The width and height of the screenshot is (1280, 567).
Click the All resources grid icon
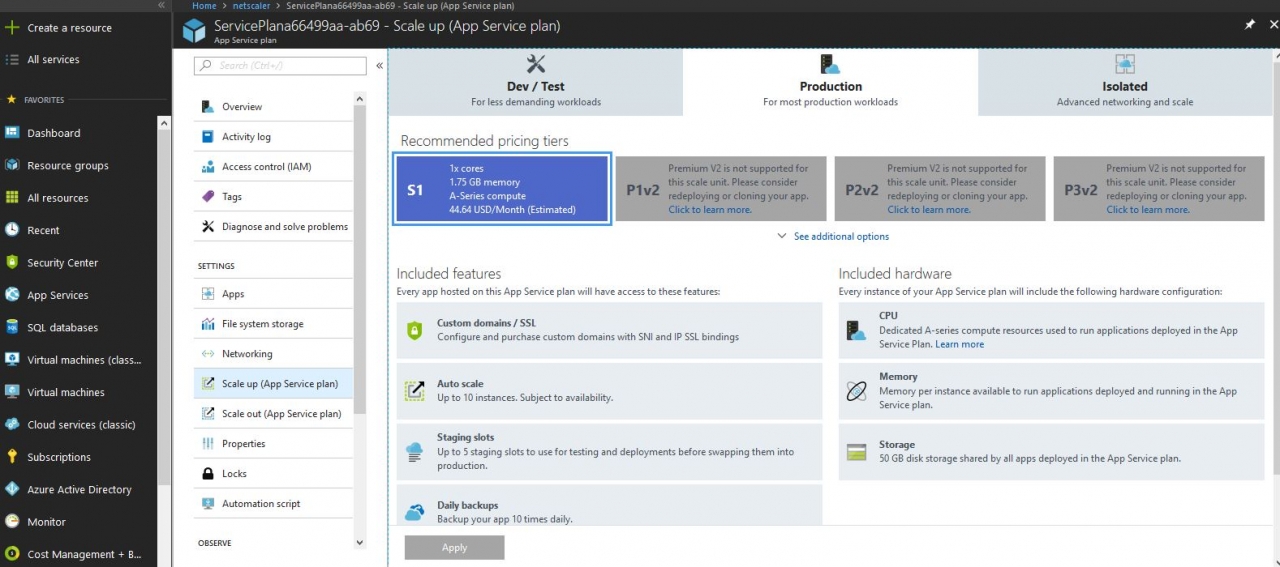pyautogui.click(x=12, y=198)
